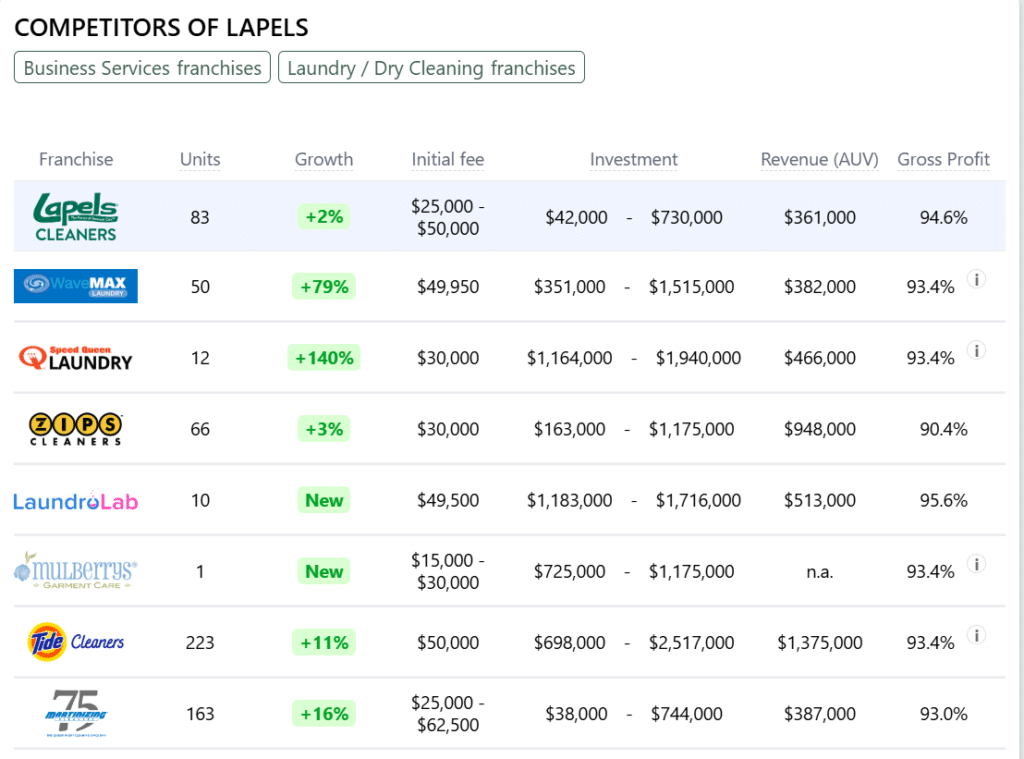Open the Martinizing 75 logo

[x=76, y=713]
